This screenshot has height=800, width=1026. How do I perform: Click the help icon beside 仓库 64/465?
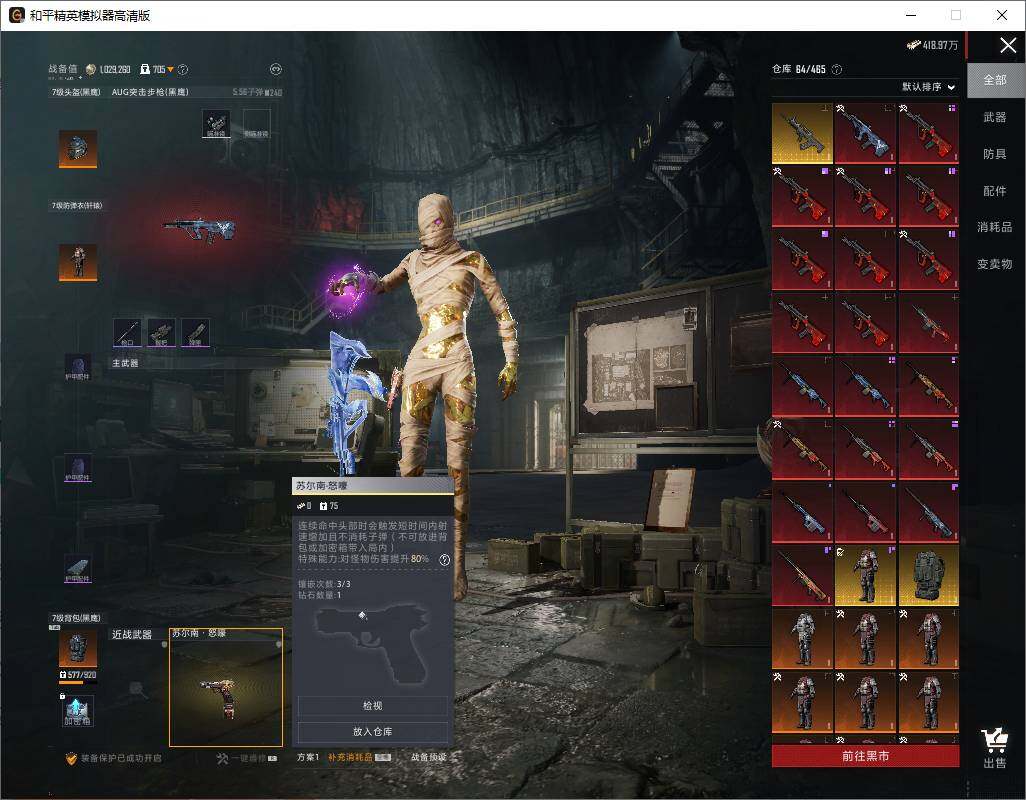tap(836, 69)
